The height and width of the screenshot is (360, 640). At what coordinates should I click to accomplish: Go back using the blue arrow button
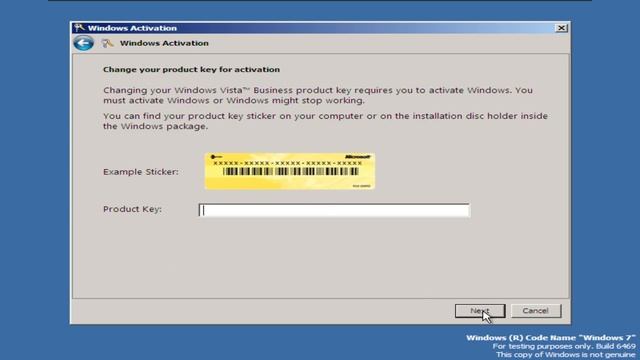coord(84,43)
